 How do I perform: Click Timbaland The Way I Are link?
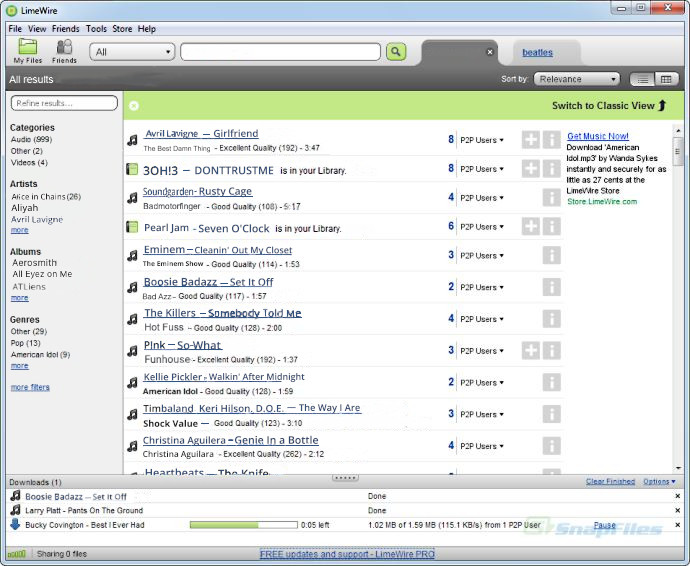(252, 408)
